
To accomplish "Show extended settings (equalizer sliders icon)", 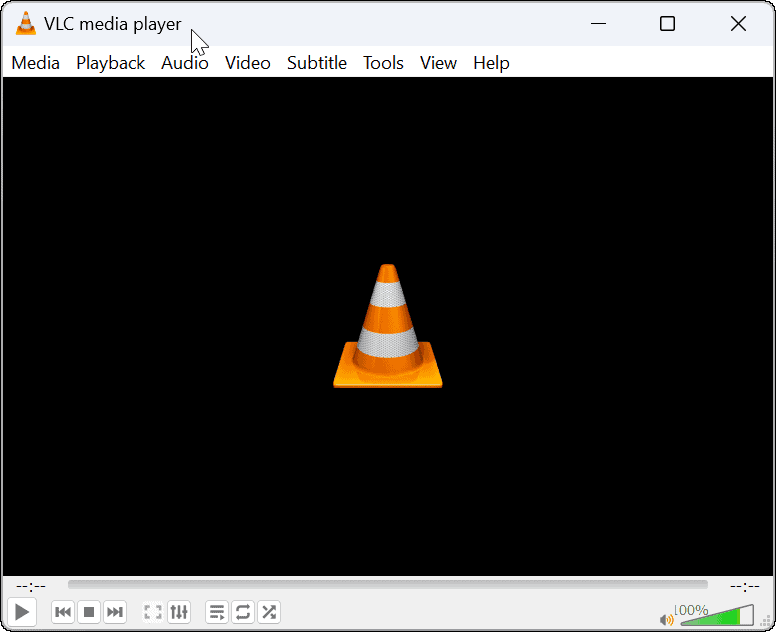I will point(179,612).
